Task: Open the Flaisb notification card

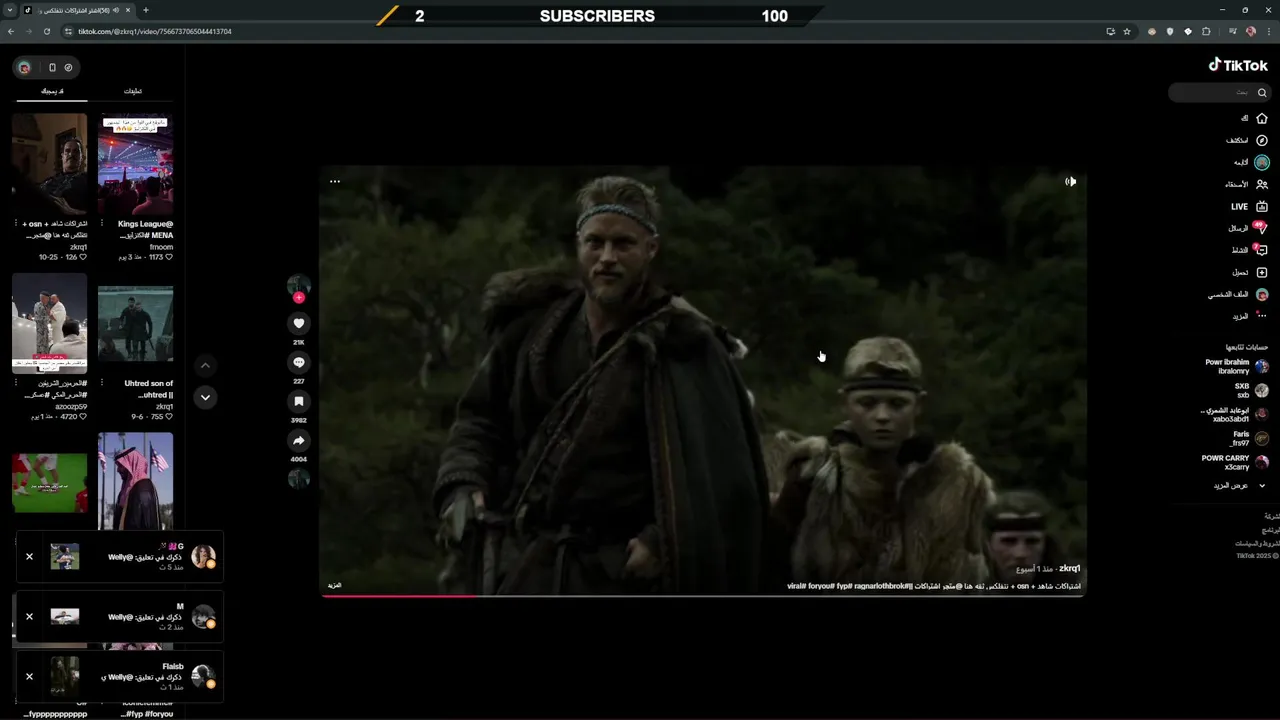Action: tap(120, 676)
